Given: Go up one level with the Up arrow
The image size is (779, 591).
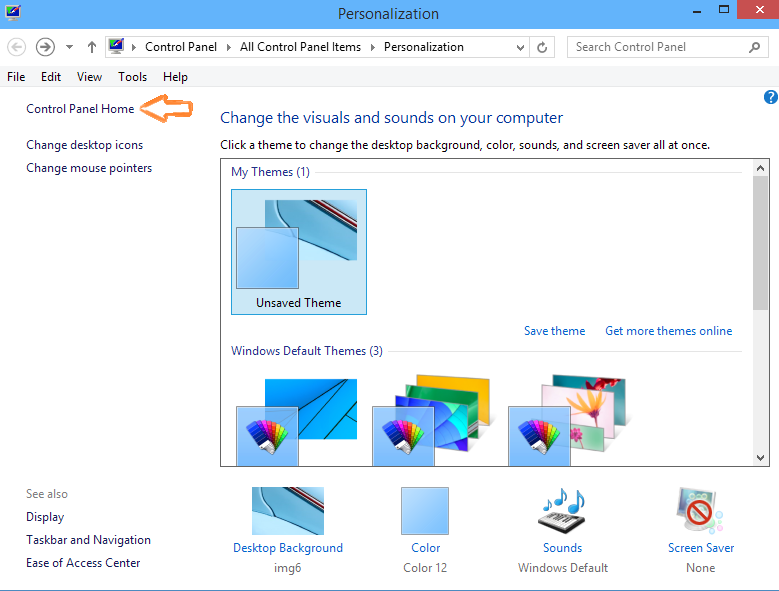Looking at the screenshot, I should (x=91, y=47).
